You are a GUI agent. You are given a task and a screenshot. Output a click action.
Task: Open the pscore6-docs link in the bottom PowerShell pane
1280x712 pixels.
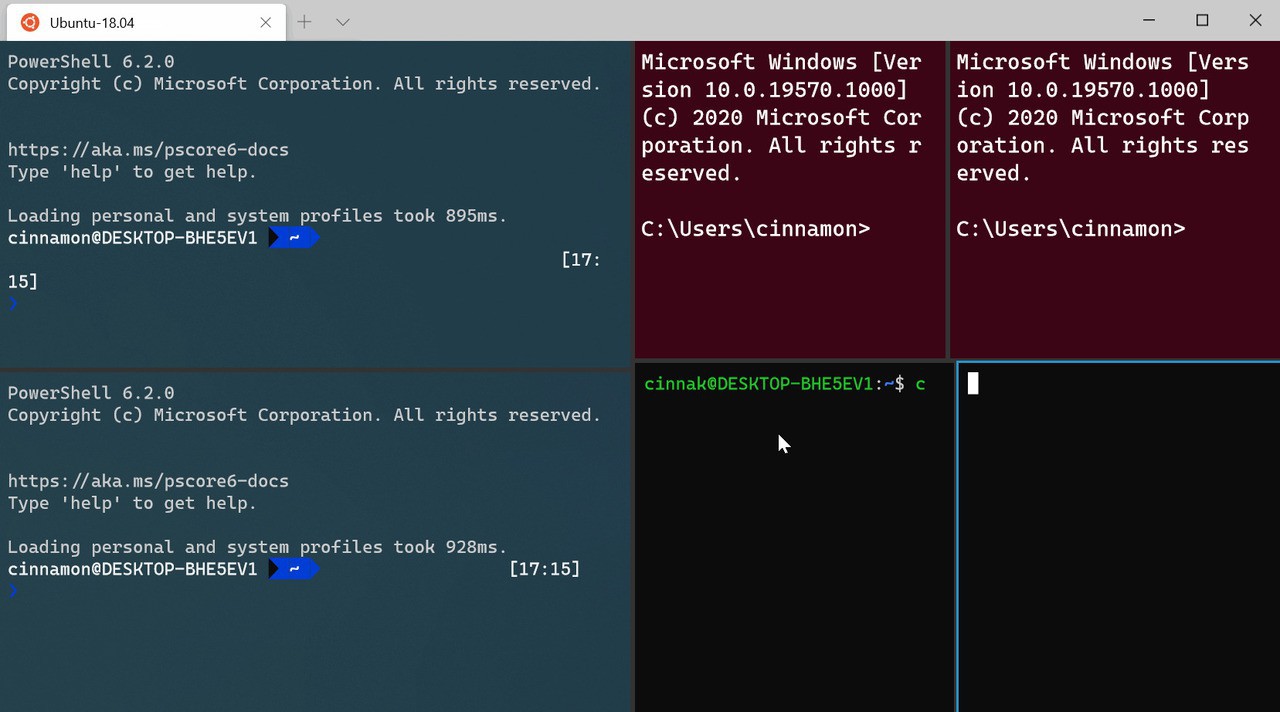click(x=148, y=481)
